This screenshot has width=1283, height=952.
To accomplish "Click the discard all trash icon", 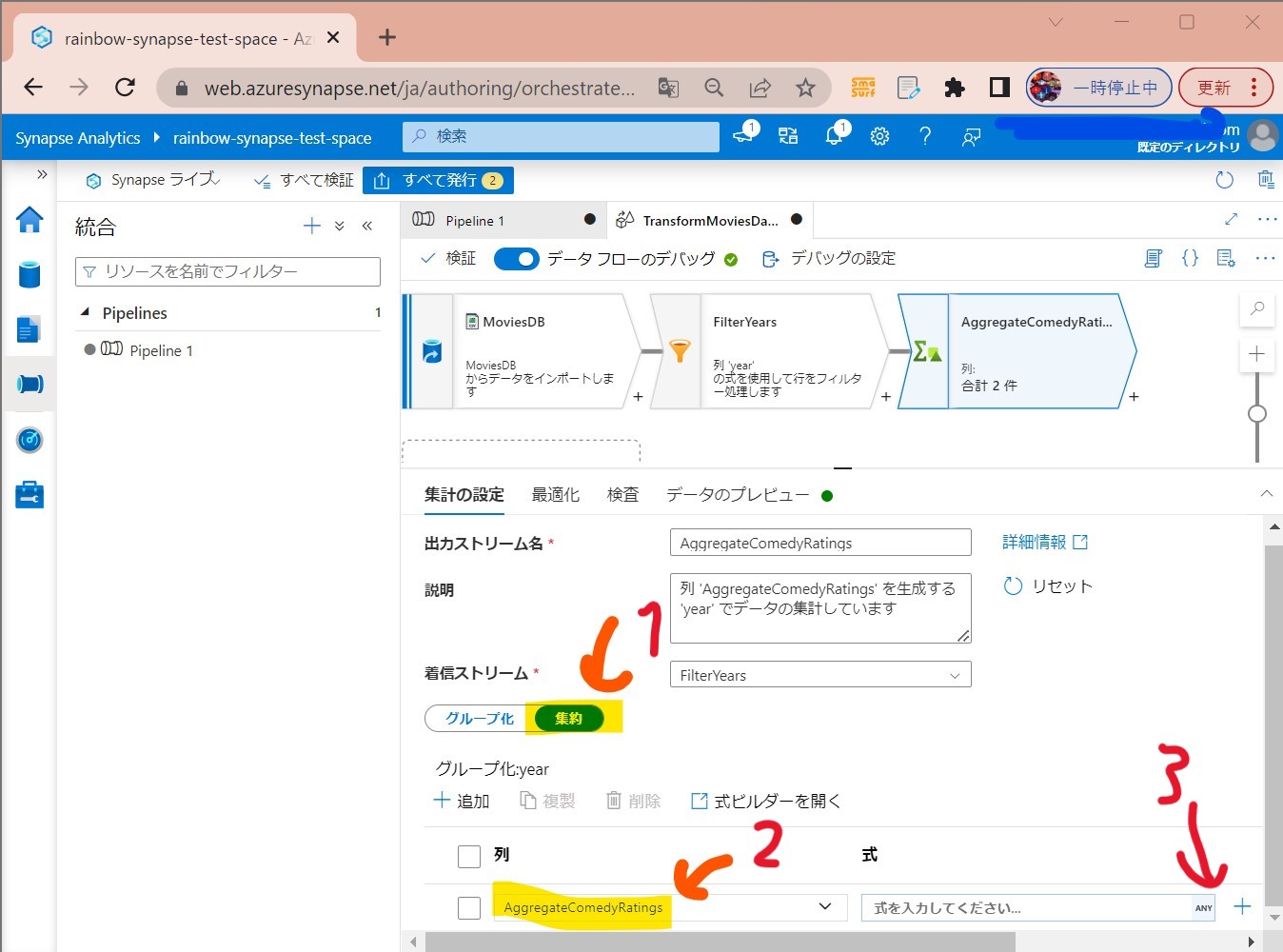I will click(x=1266, y=180).
